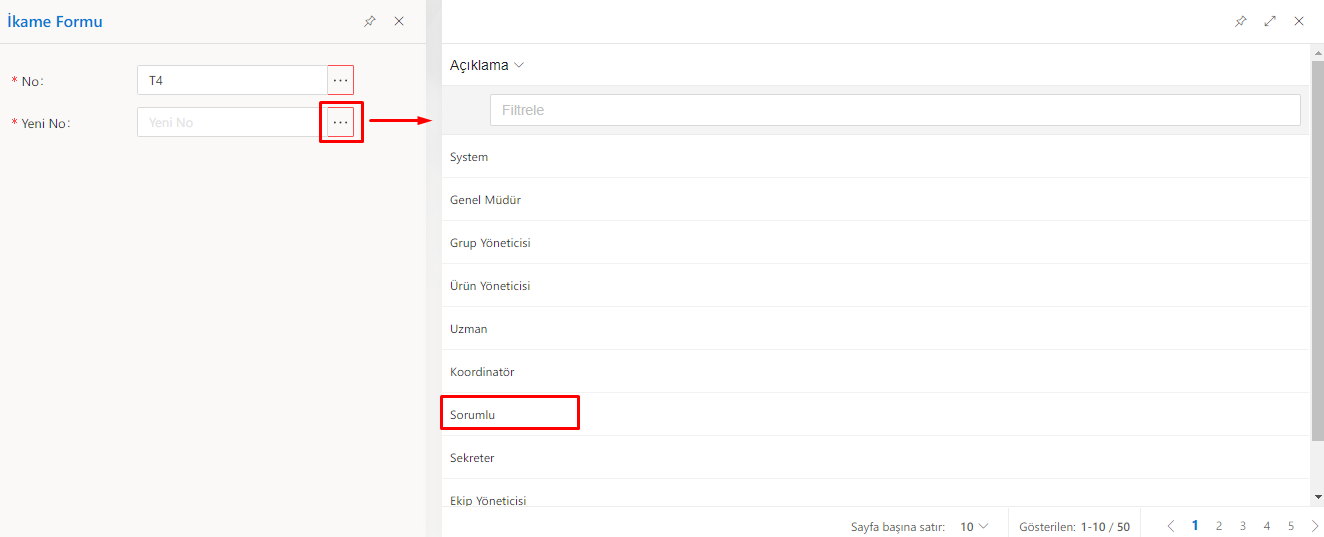Close the selection list panel
Viewport: 1324px width, 537px height.
click(x=1299, y=21)
